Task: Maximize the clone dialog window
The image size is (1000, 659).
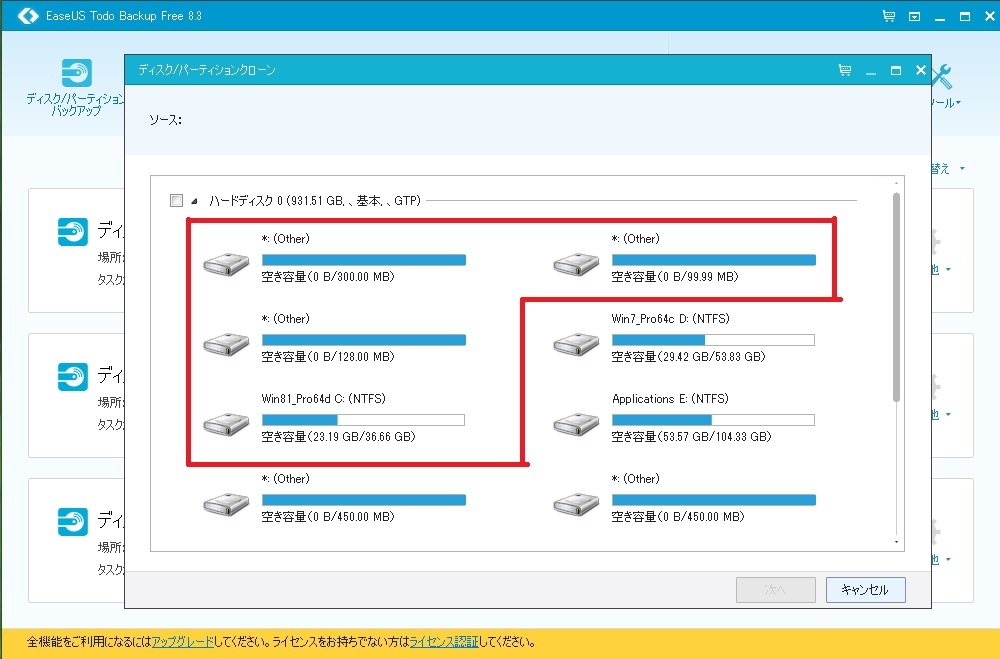Action: [896, 70]
